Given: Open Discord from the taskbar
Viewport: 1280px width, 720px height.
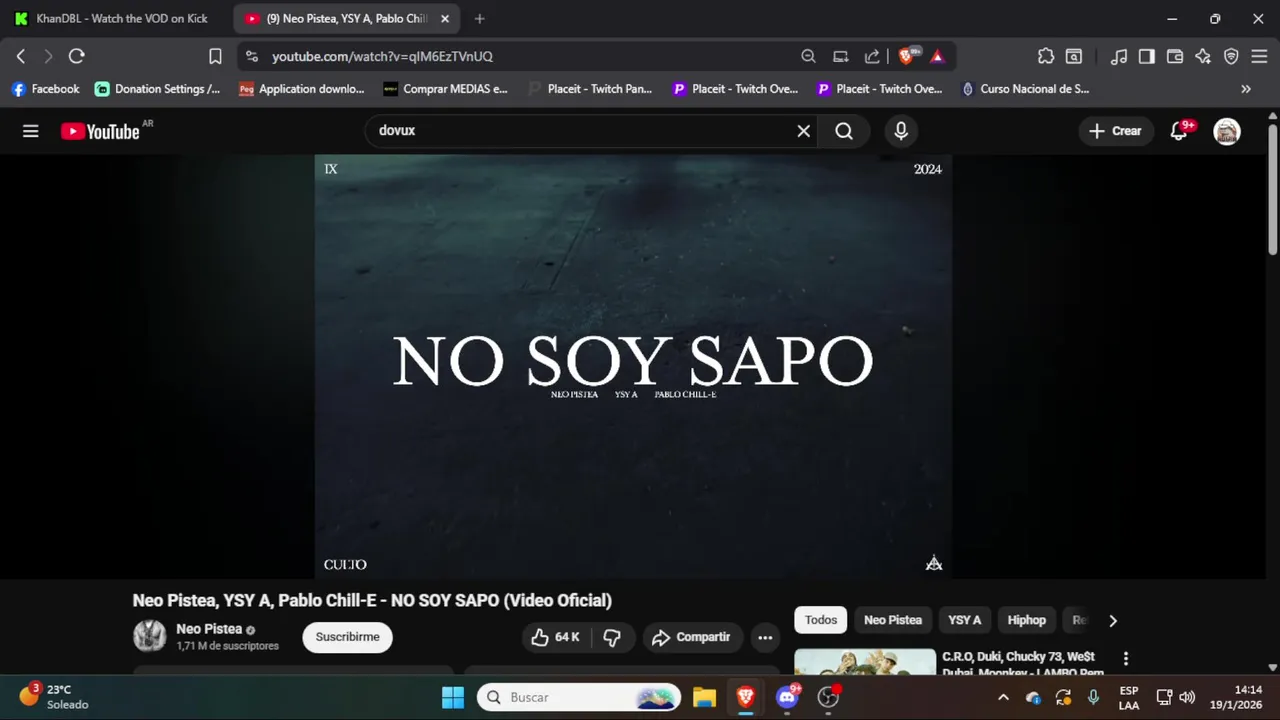Looking at the screenshot, I should [788, 697].
